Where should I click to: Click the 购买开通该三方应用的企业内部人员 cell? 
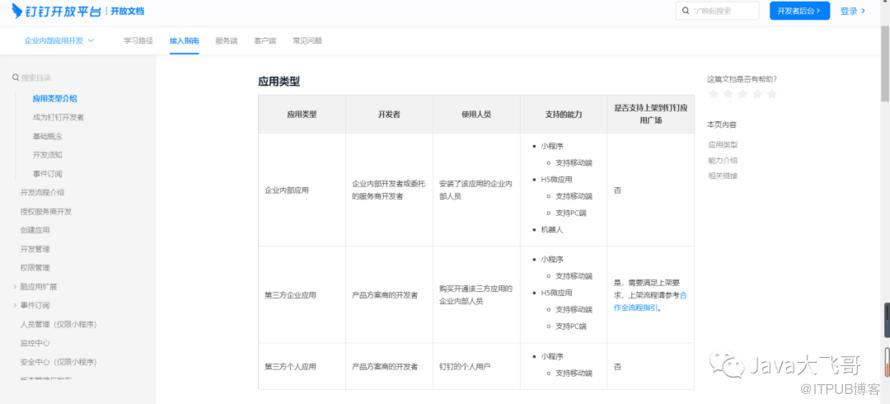pos(476,295)
